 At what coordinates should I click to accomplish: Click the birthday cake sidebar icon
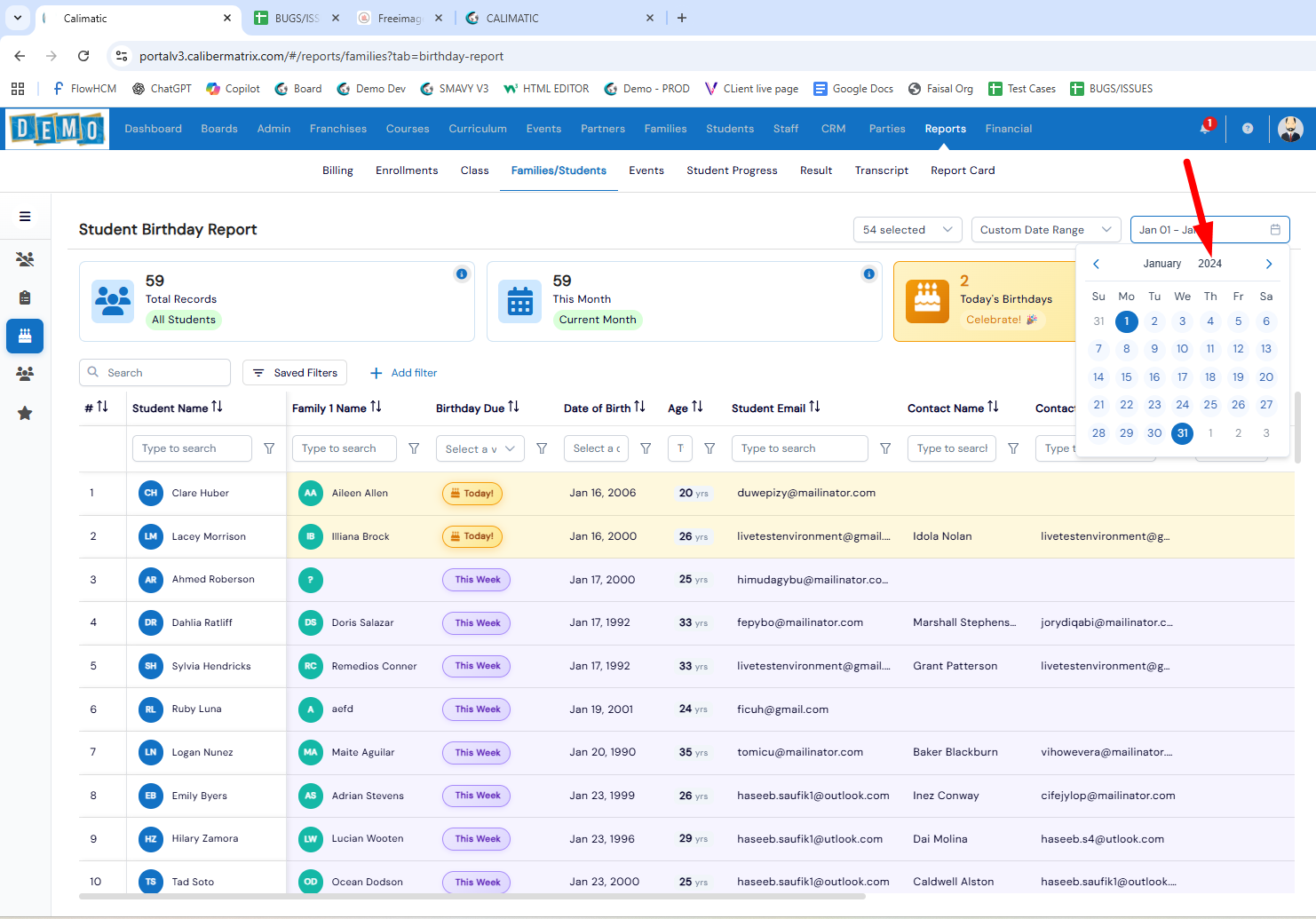pyautogui.click(x=25, y=336)
